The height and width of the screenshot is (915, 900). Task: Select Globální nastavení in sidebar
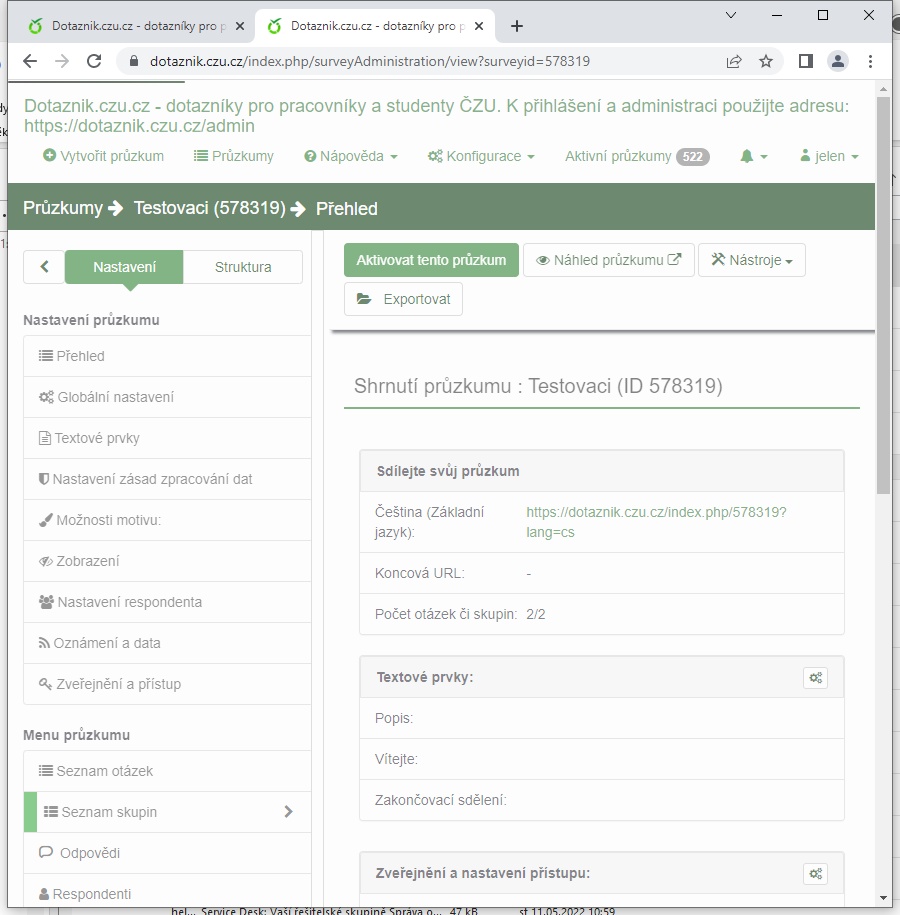click(x=115, y=397)
